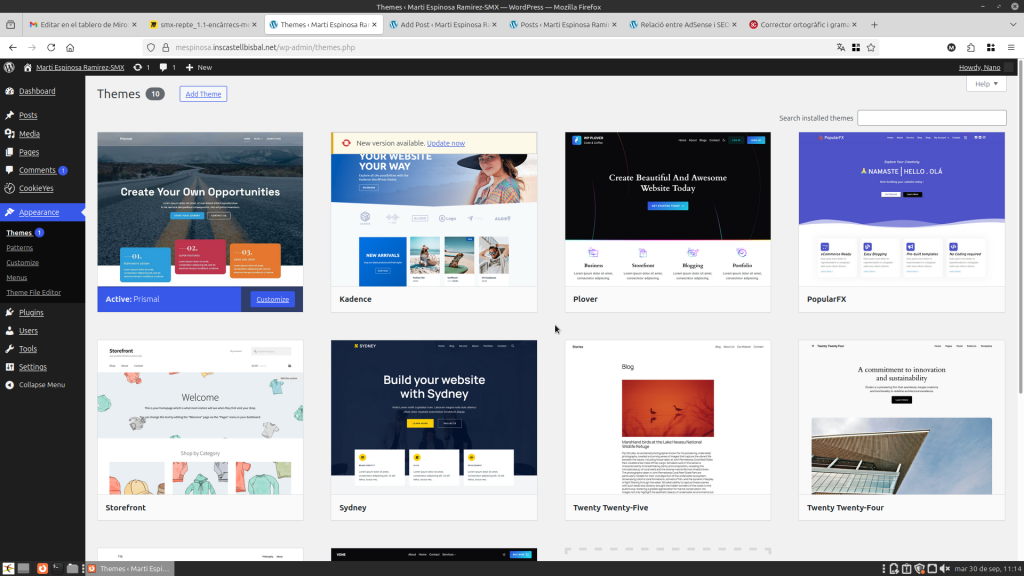Reload the page with browser refresh button
Viewport: 1024px width, 576px height.
tap(51, 47)
